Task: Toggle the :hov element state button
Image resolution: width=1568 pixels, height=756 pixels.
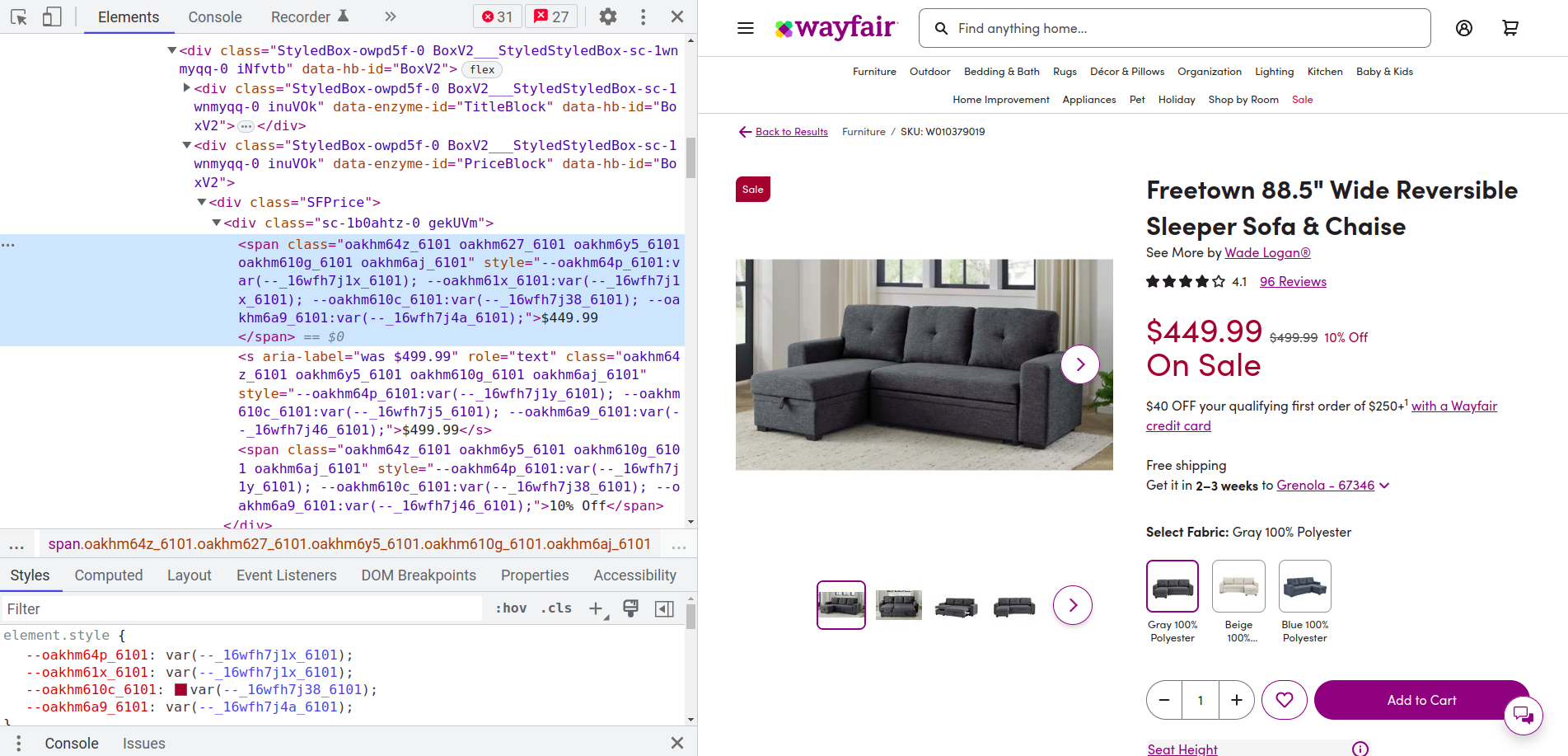Action: coord(511,608)
